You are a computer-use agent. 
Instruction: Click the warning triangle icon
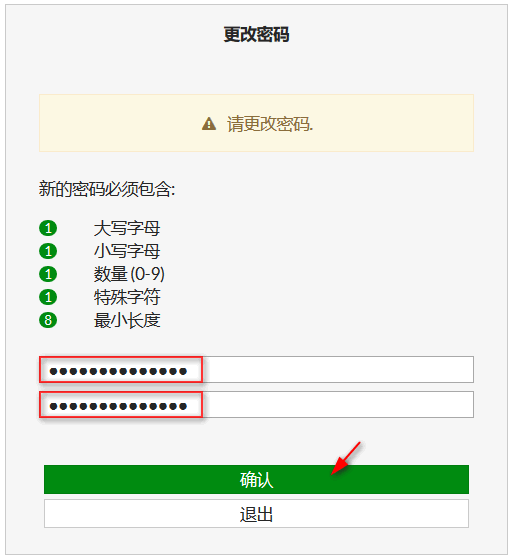pos(209,124)
